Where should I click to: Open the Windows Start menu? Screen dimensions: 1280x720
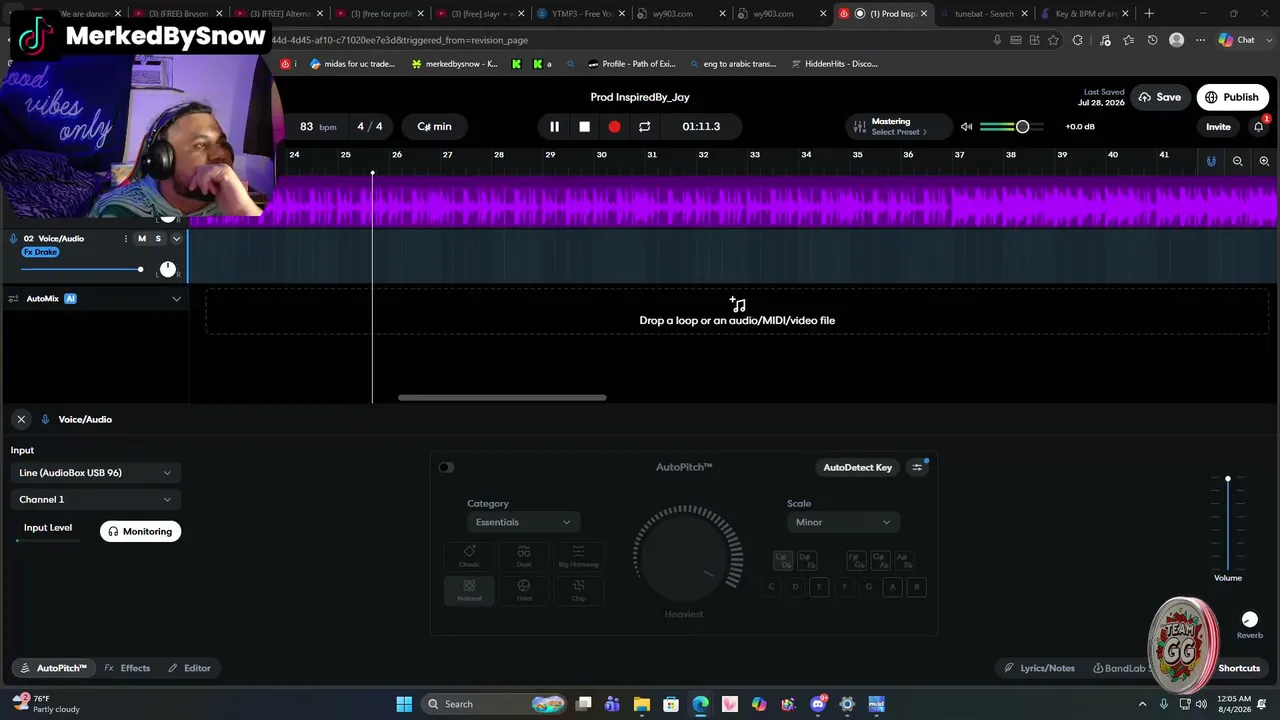point(404,704)
